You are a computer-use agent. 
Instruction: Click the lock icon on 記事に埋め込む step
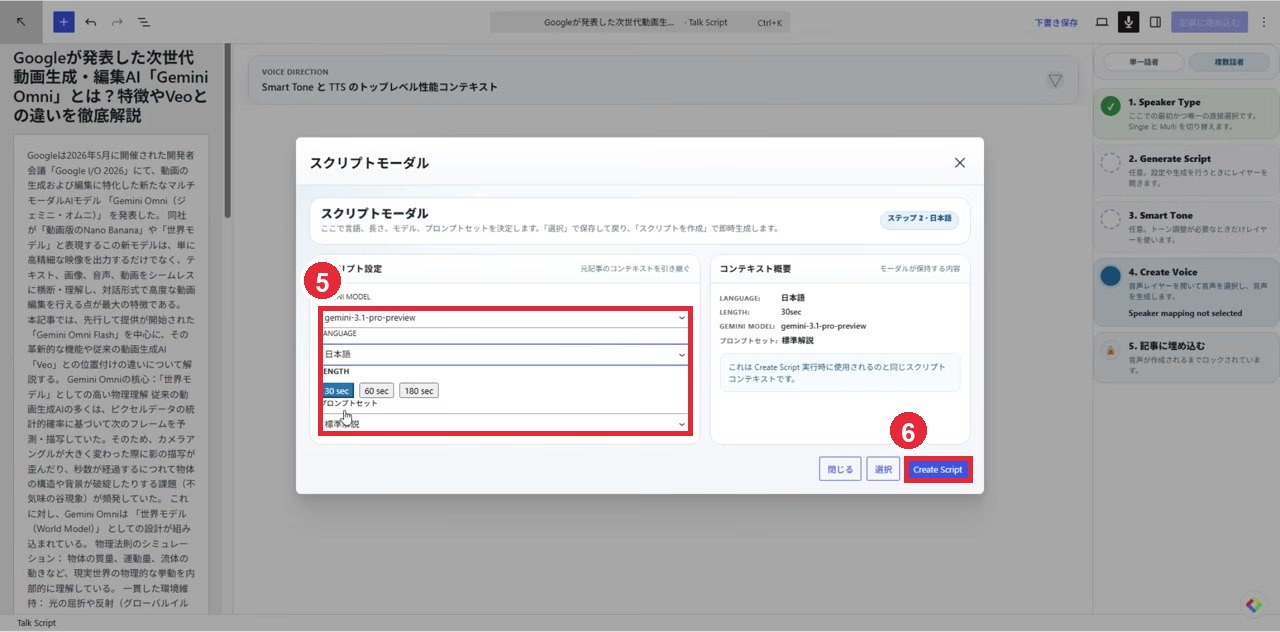(1110, 351)
